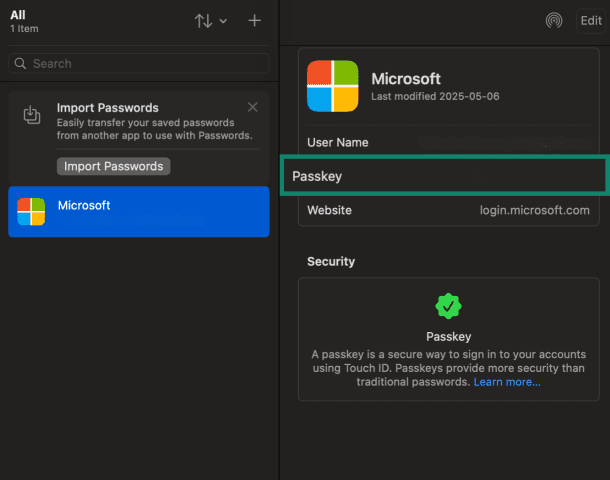The height and width of the screenshot is (480, 610).
Task: Dismiss the Import Passwords banner
Action: click(x=252, y=107)
